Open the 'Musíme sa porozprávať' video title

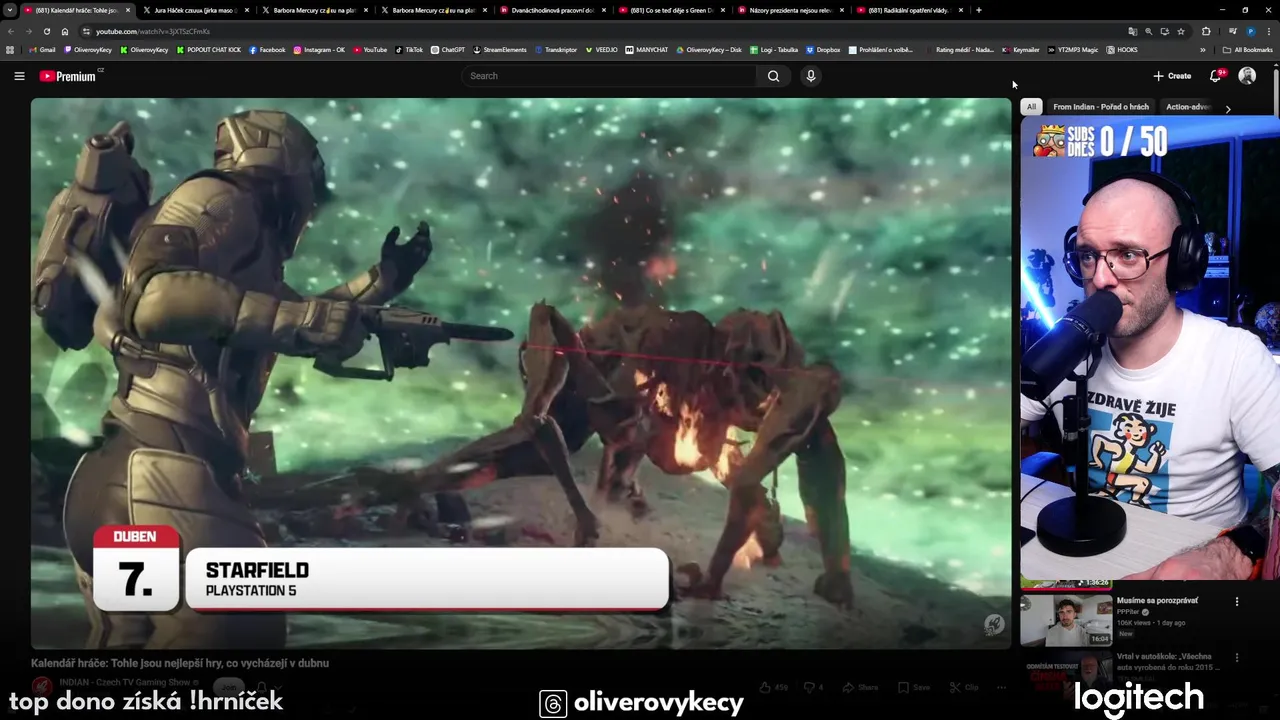point(1157,601)
